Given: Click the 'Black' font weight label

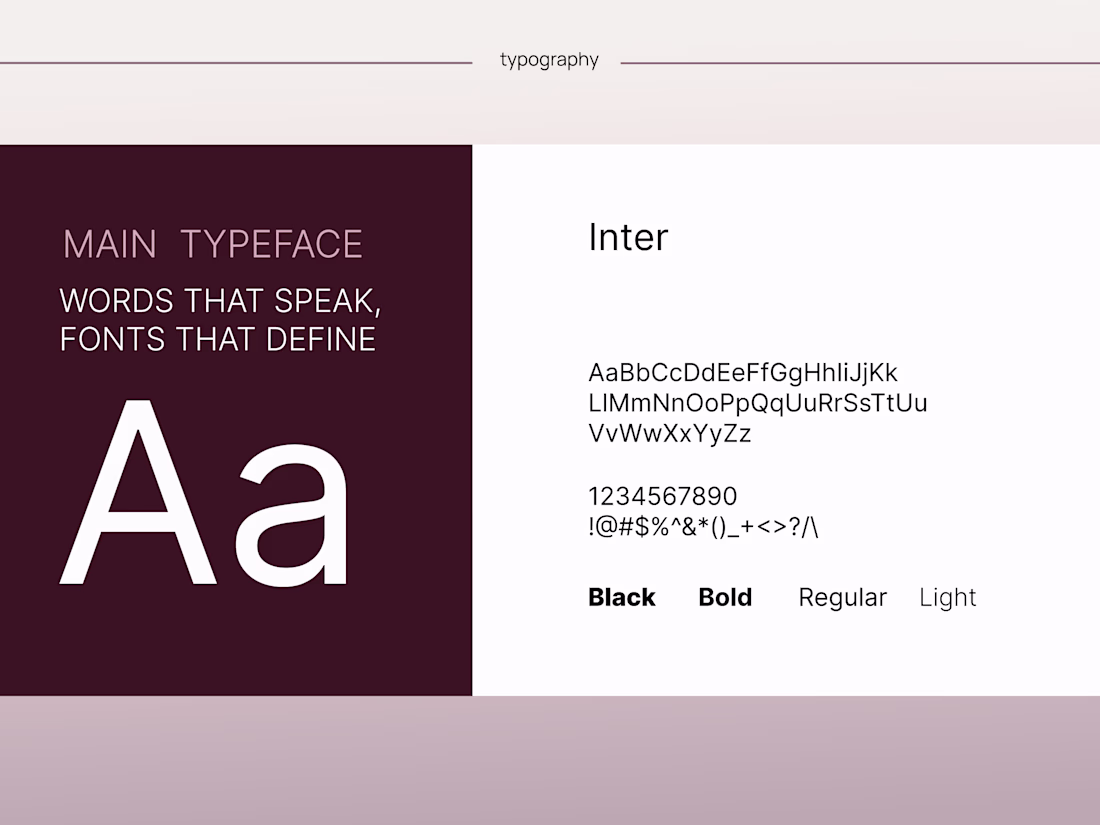Looking at the screenshot, I should pyautogui.click(x=622, y=597).
